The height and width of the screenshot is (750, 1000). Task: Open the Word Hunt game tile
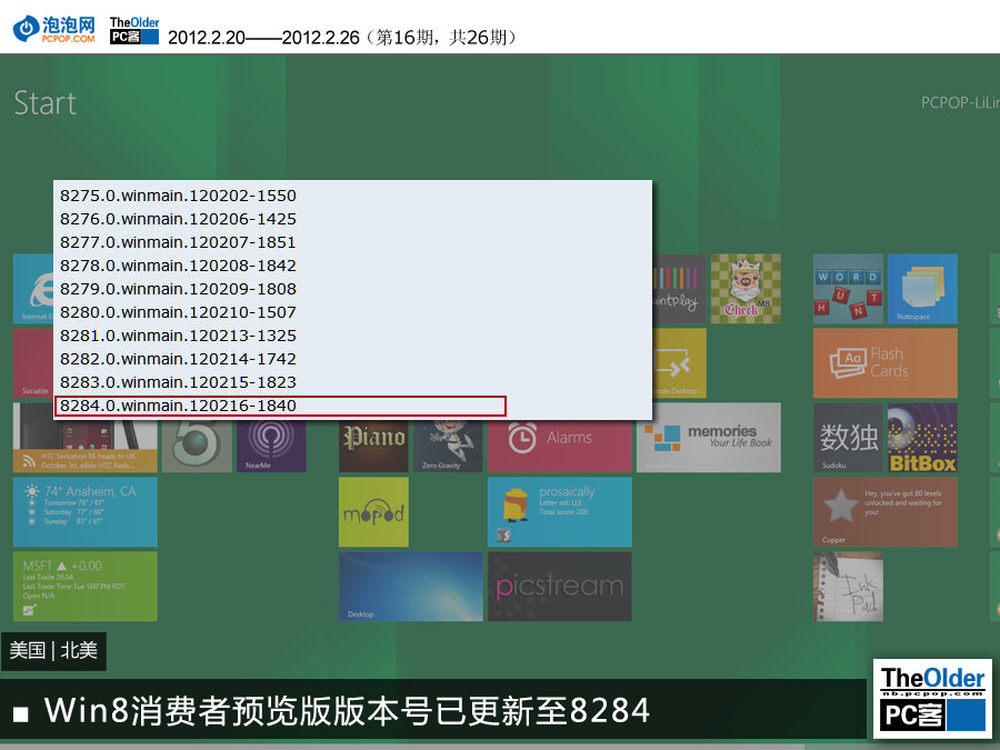pyautogui.click(x=848, y=288)
